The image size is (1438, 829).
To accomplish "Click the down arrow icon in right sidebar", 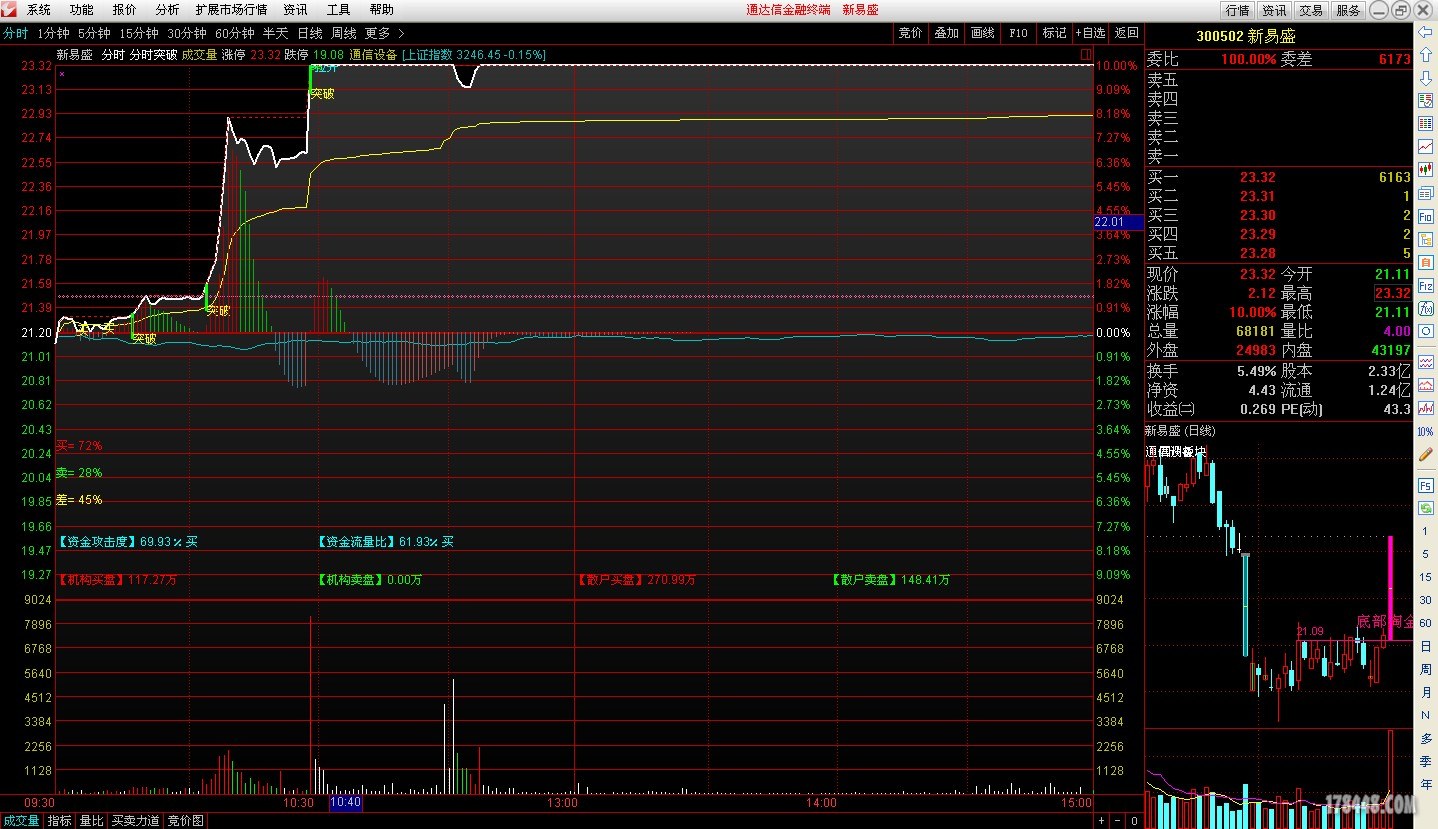I will 1426,78.
